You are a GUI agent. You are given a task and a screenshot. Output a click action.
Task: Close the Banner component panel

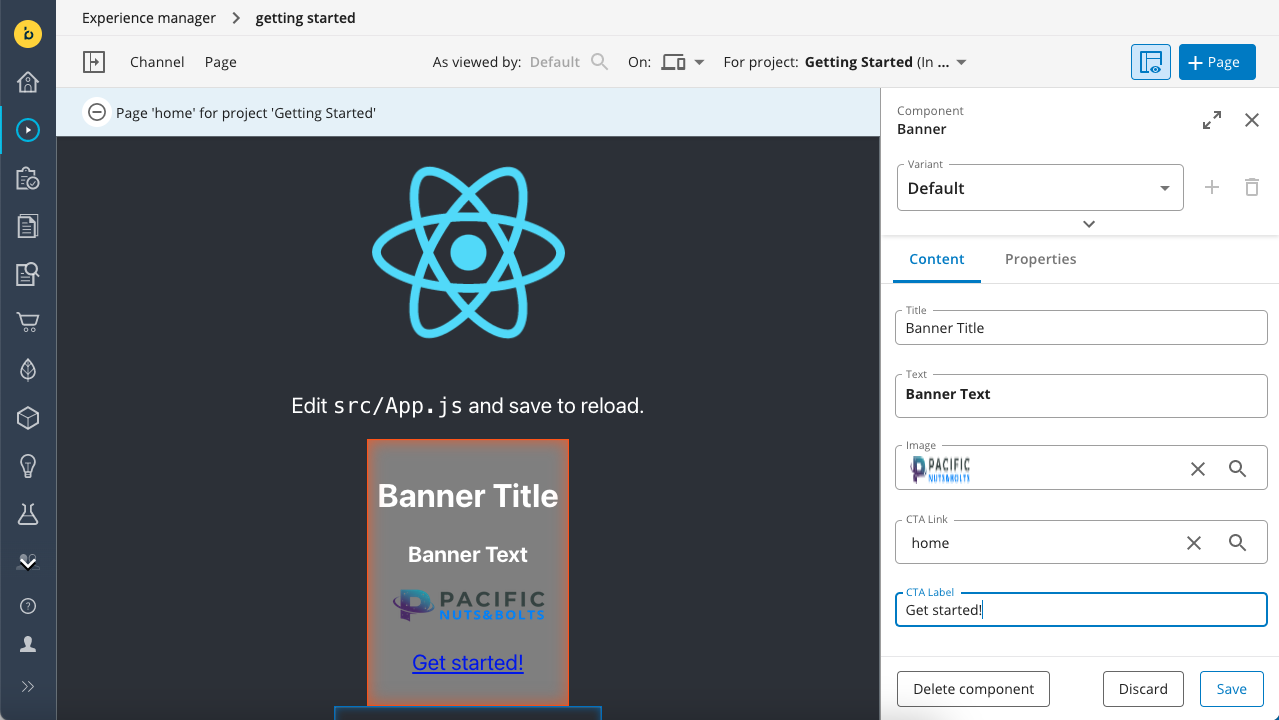1252,120
